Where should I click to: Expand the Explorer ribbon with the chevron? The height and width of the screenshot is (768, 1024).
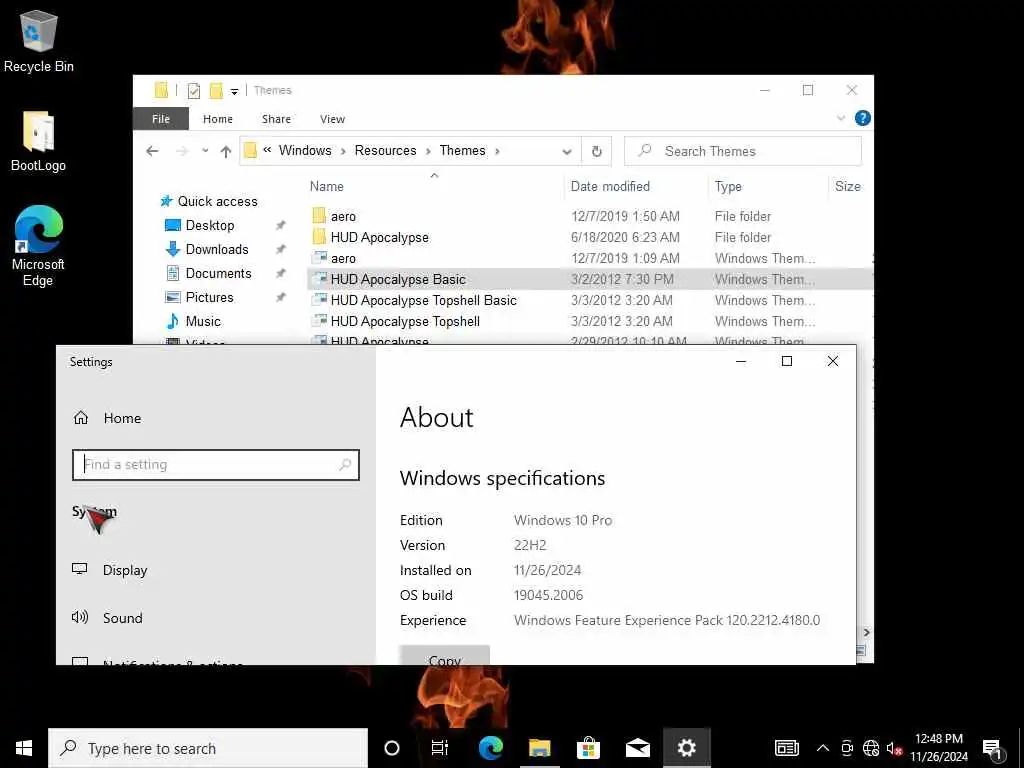point(841,118)
